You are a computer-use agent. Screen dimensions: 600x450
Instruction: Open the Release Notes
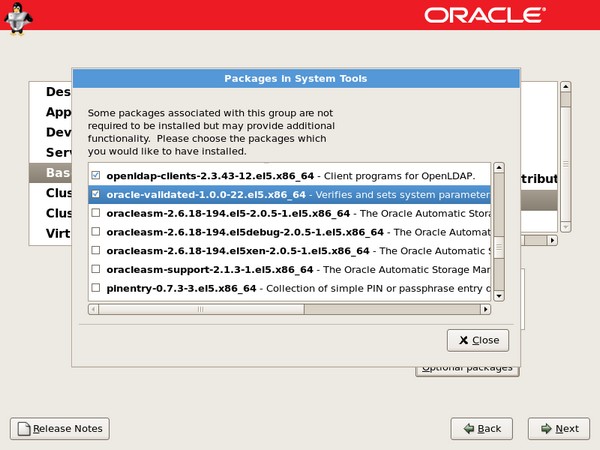tap(60, 429)
